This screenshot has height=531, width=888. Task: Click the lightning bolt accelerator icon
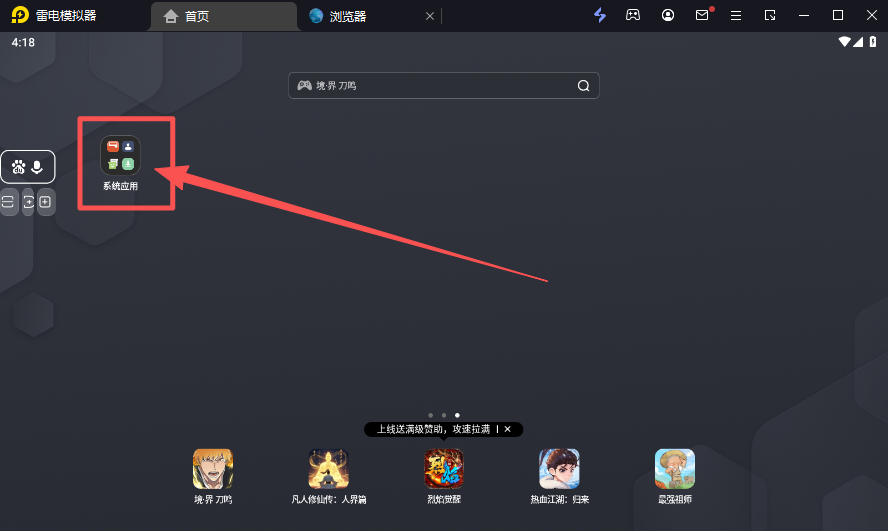pyautogui.click(x=600, y=15)
